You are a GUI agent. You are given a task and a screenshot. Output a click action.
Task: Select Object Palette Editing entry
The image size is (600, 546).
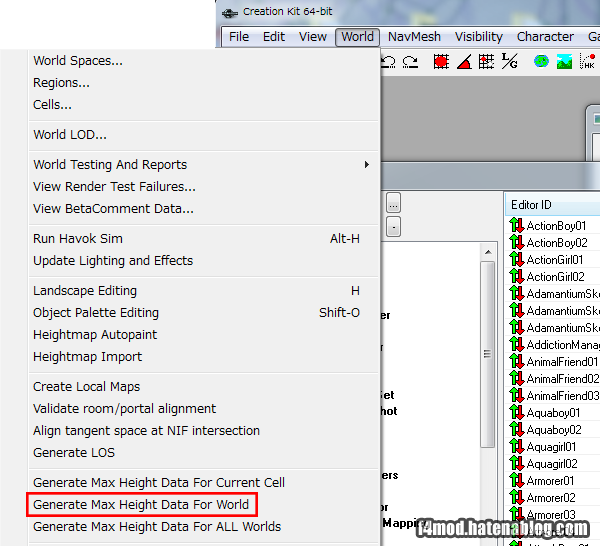click(204, 313)
